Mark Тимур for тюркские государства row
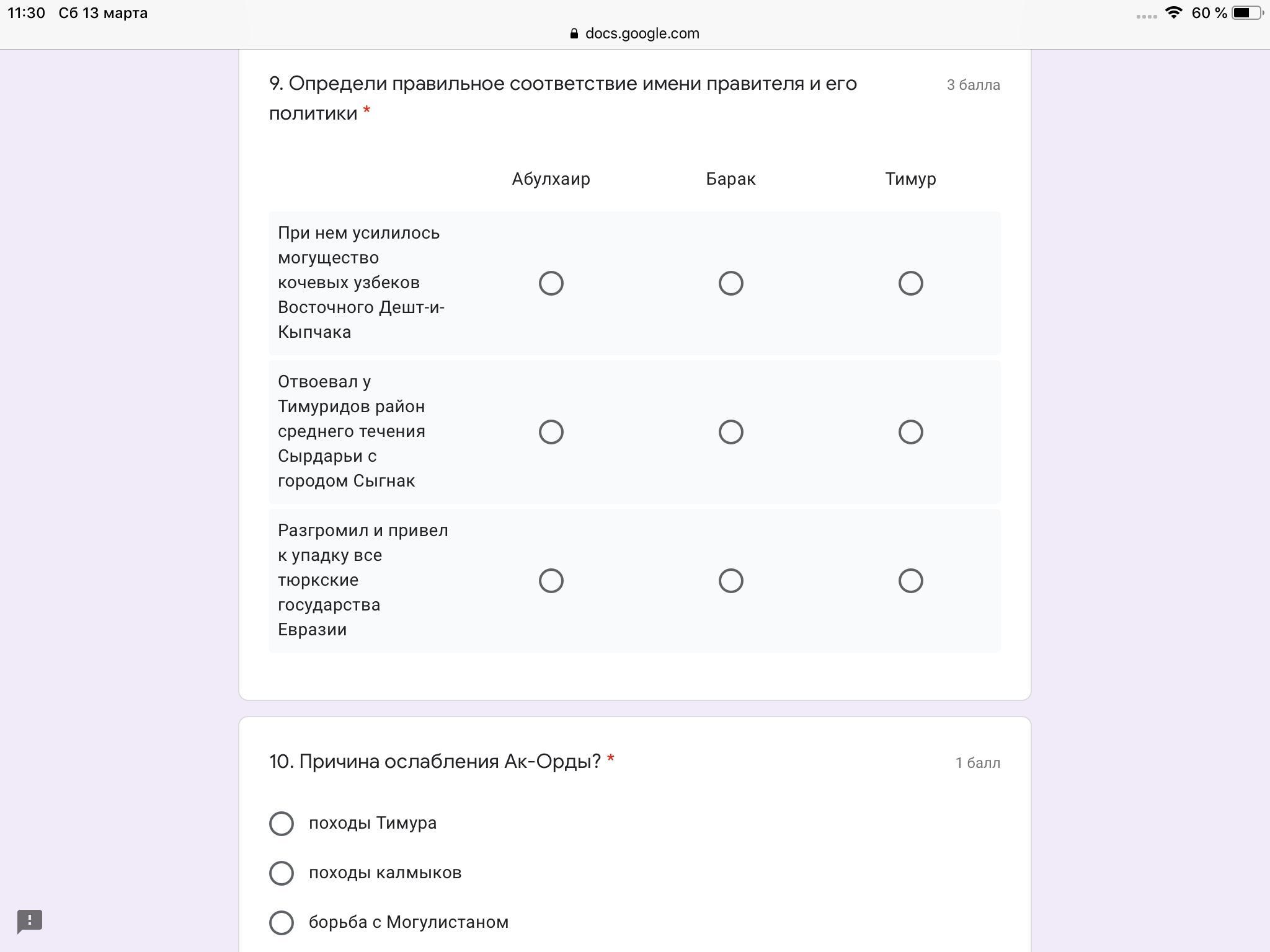 coord(910,581)
